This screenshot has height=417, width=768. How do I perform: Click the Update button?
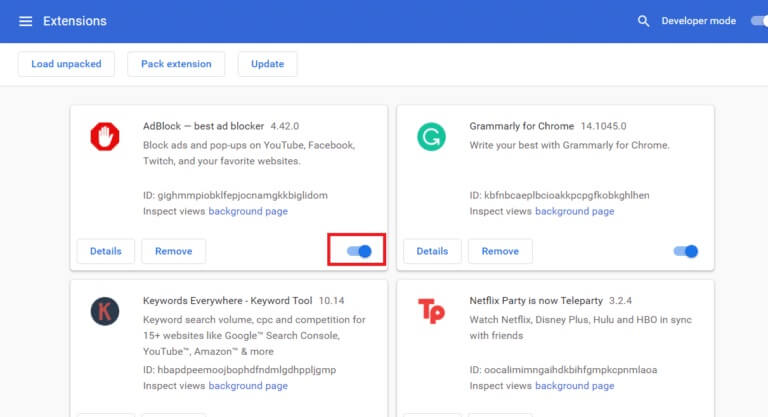[x=267, y=64]
